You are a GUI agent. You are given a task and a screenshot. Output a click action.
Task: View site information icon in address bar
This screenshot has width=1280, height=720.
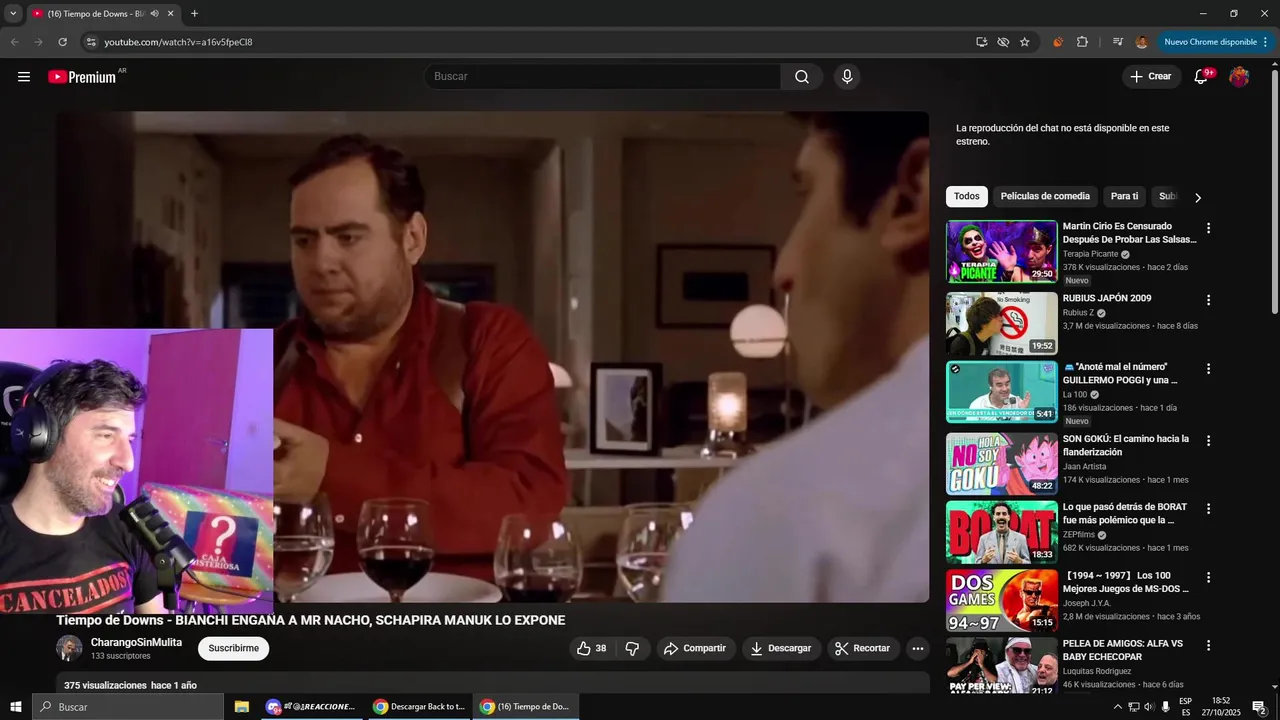tap(91, 42)
